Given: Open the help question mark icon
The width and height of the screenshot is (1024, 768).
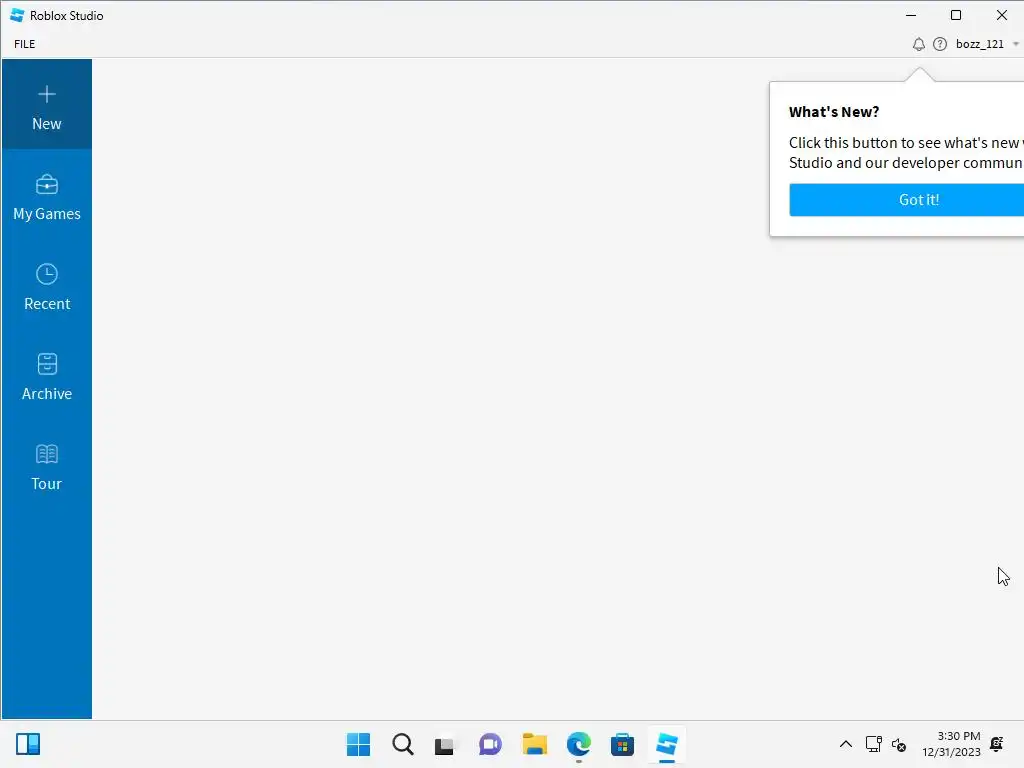Looking at the screenshot, I should [940, 44].
